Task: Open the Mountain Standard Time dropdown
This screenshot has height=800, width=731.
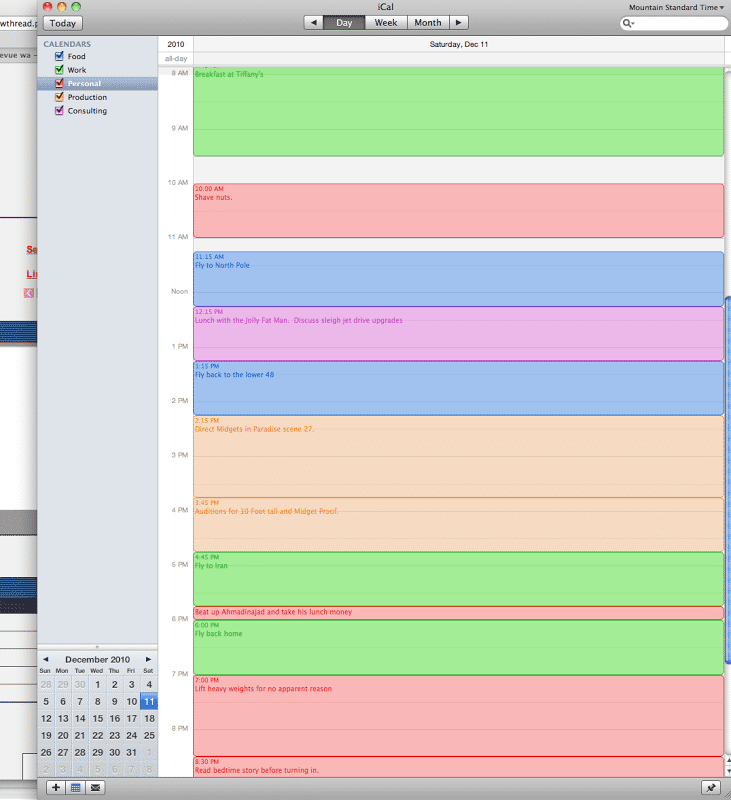Action: point(676,7)
